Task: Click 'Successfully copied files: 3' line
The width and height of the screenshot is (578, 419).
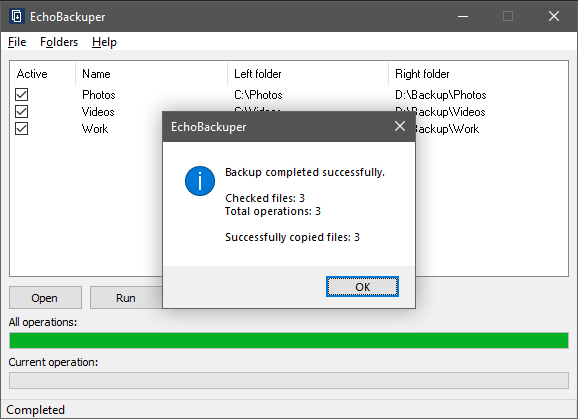Action: pyautogui.click(x=292, y=237)
